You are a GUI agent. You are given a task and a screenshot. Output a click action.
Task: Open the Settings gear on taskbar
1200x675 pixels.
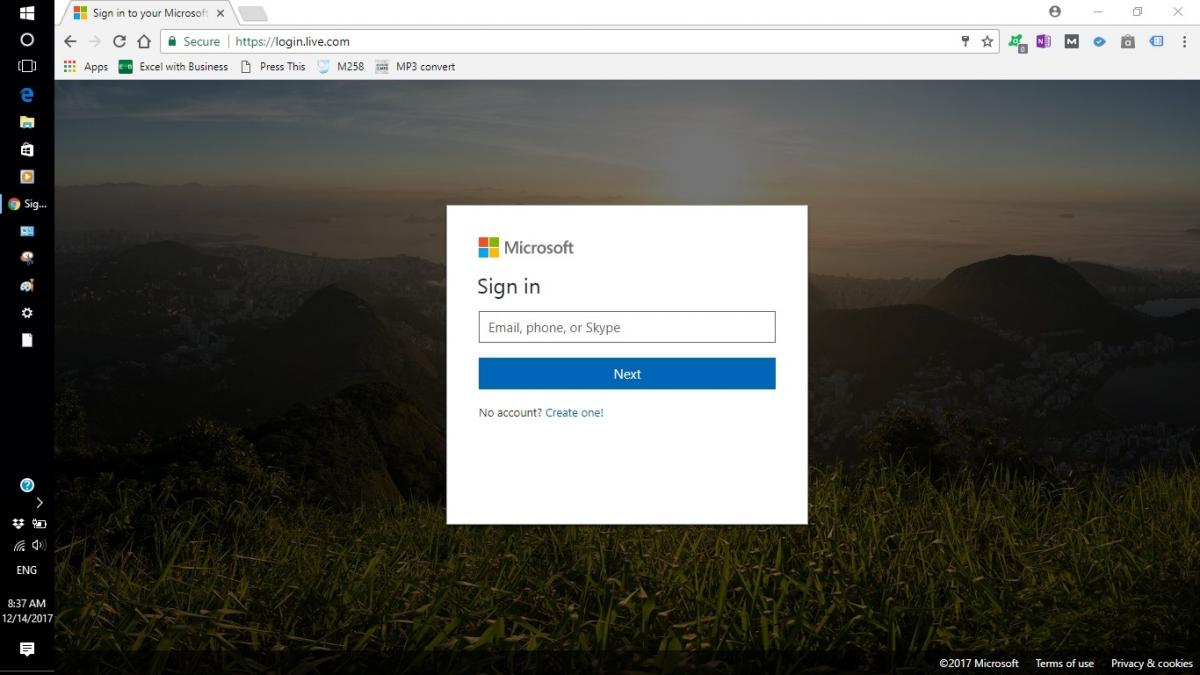coord(27,313)
